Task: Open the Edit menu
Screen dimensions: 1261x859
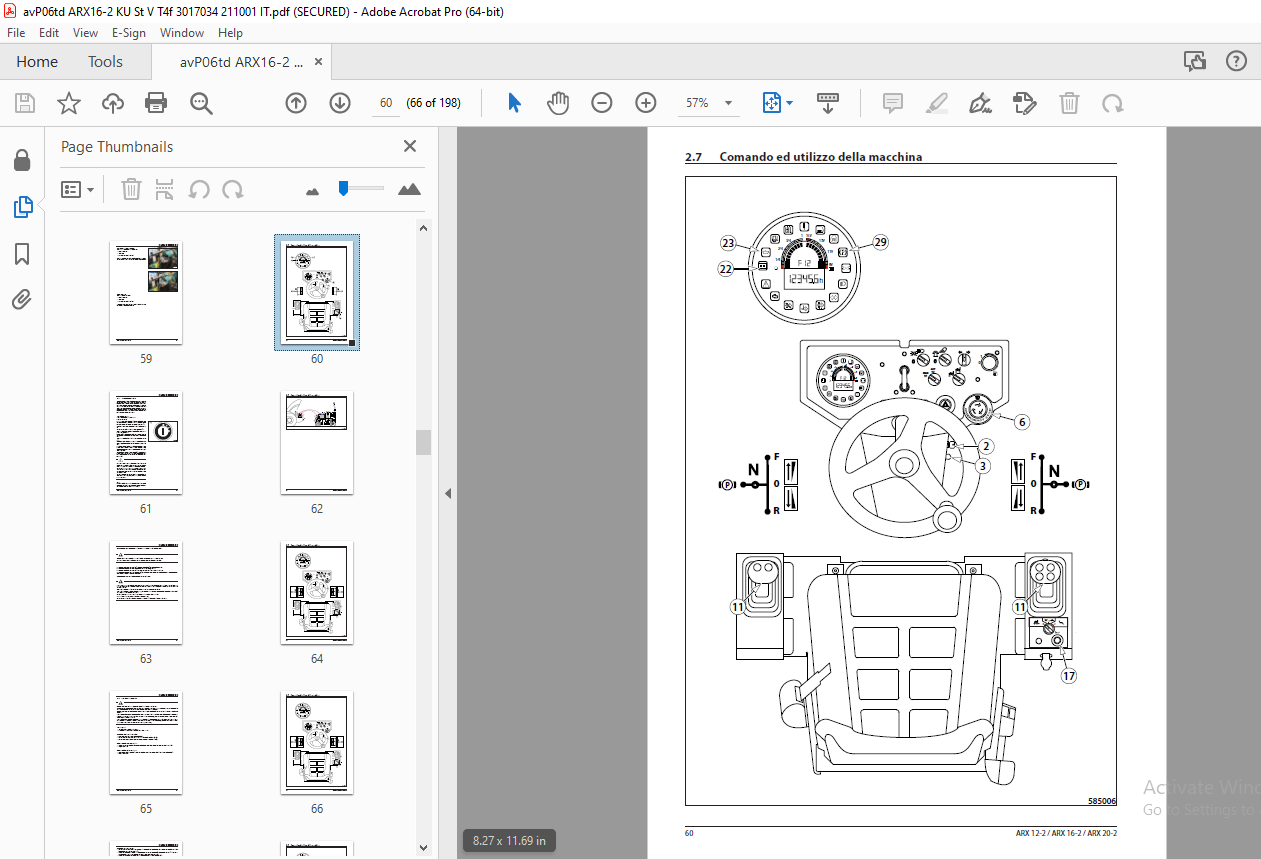Action: (x=49, y=33)
